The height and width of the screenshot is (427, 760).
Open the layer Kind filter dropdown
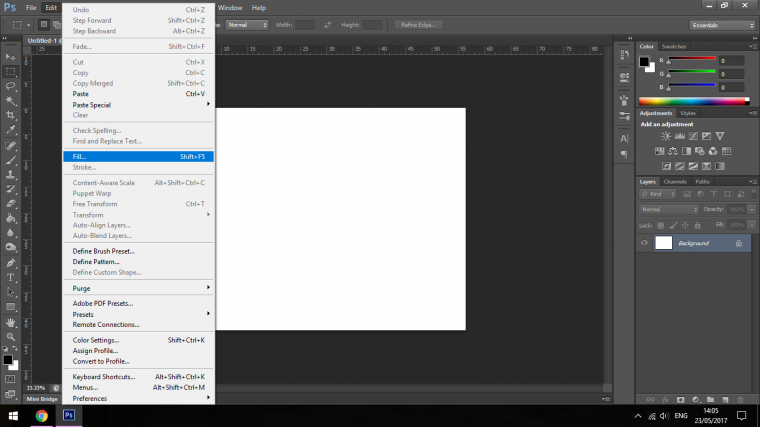658,194
